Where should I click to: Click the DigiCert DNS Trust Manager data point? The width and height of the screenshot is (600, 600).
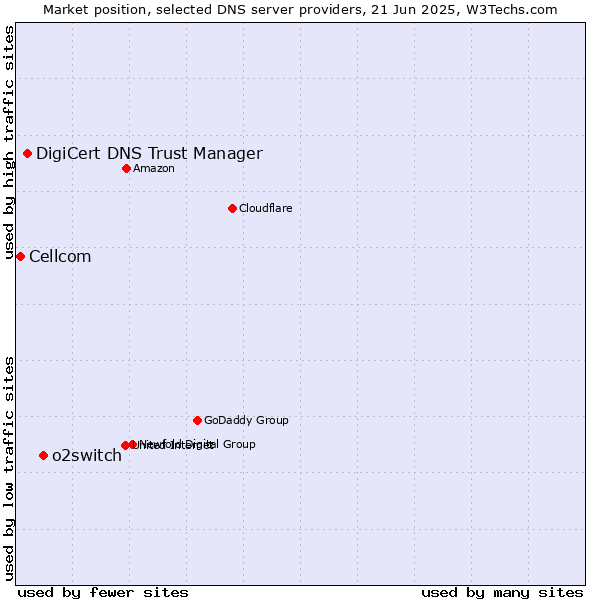28,153
